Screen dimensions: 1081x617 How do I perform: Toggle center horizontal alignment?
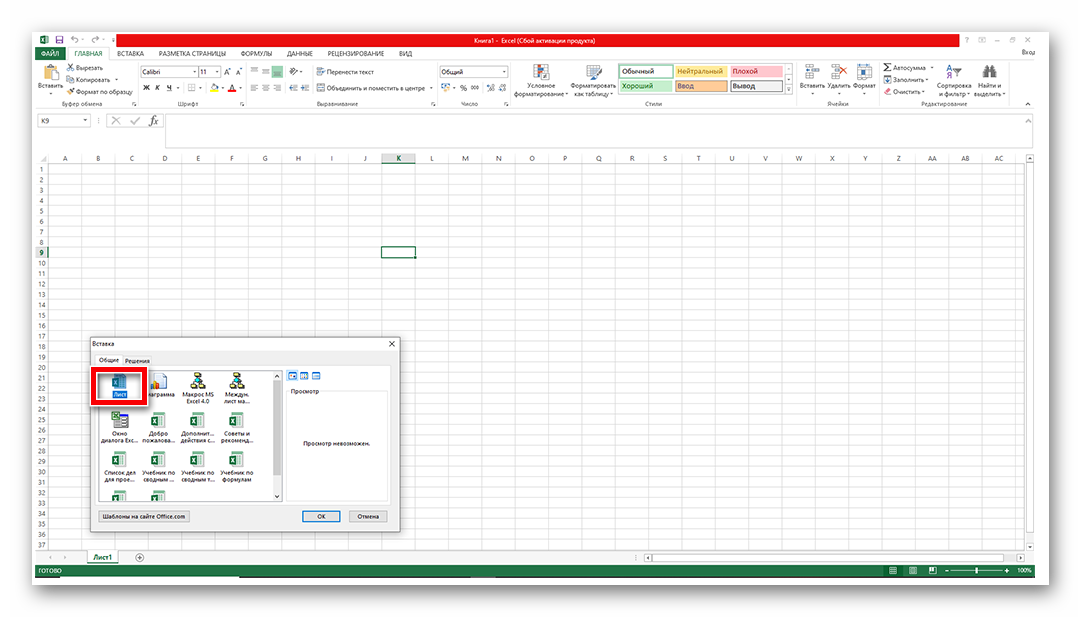click(x=265, y=88)
